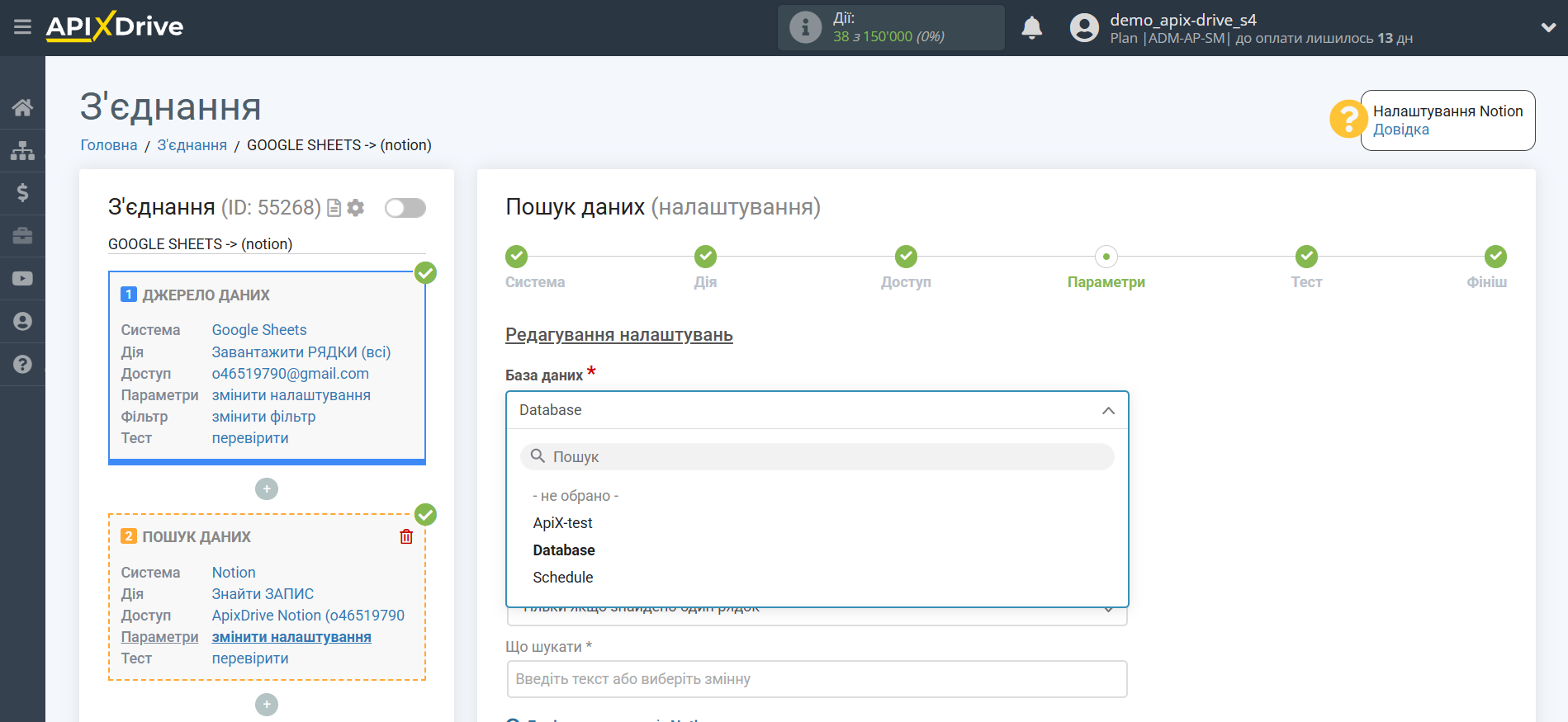Click source block 'перевірити' link
This screenshot has width=1568, height=722.
(250, 438)
